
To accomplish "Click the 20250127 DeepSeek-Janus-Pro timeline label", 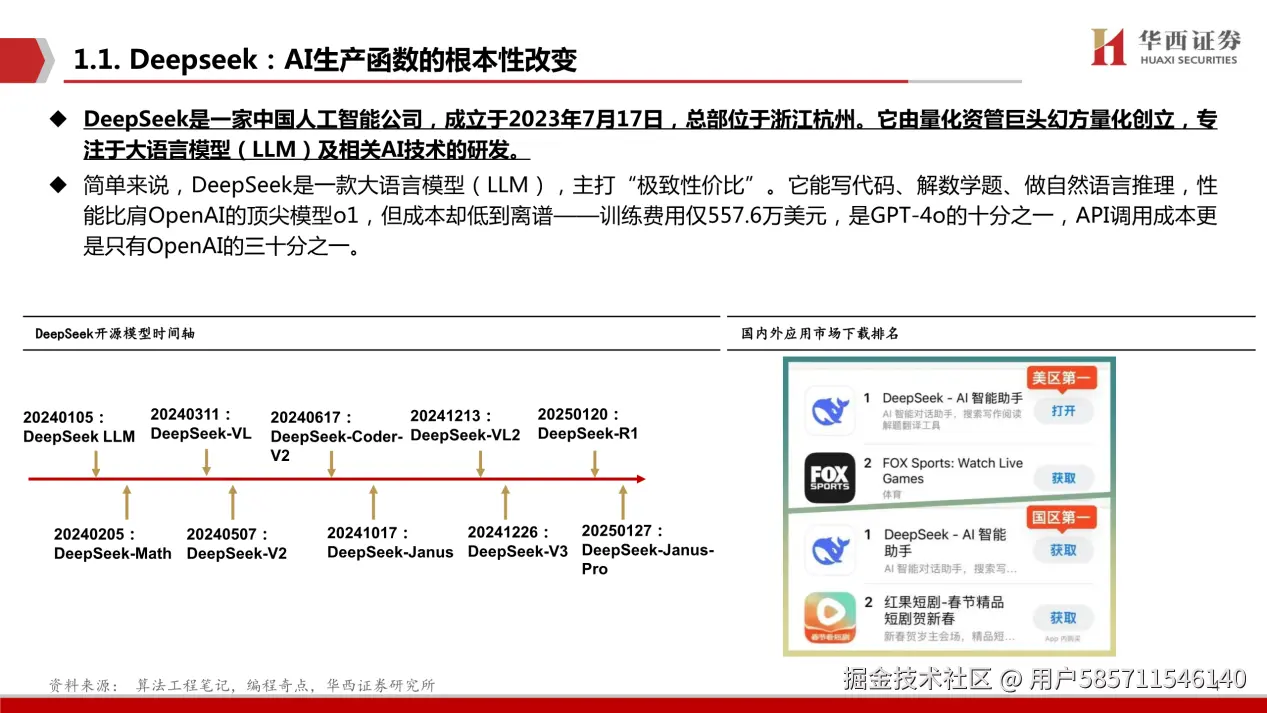I will 648,550.
